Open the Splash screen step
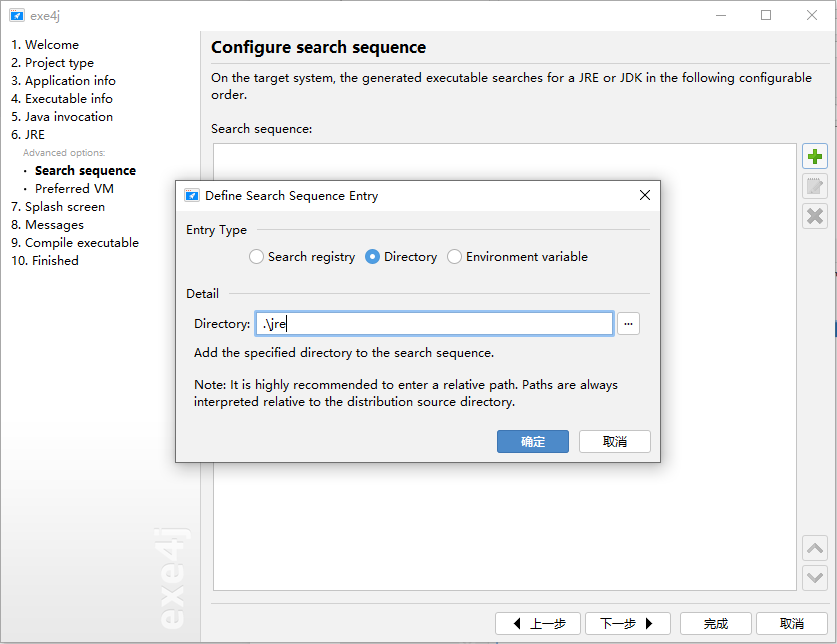837x644 pixels. click(x=58, y=207)
